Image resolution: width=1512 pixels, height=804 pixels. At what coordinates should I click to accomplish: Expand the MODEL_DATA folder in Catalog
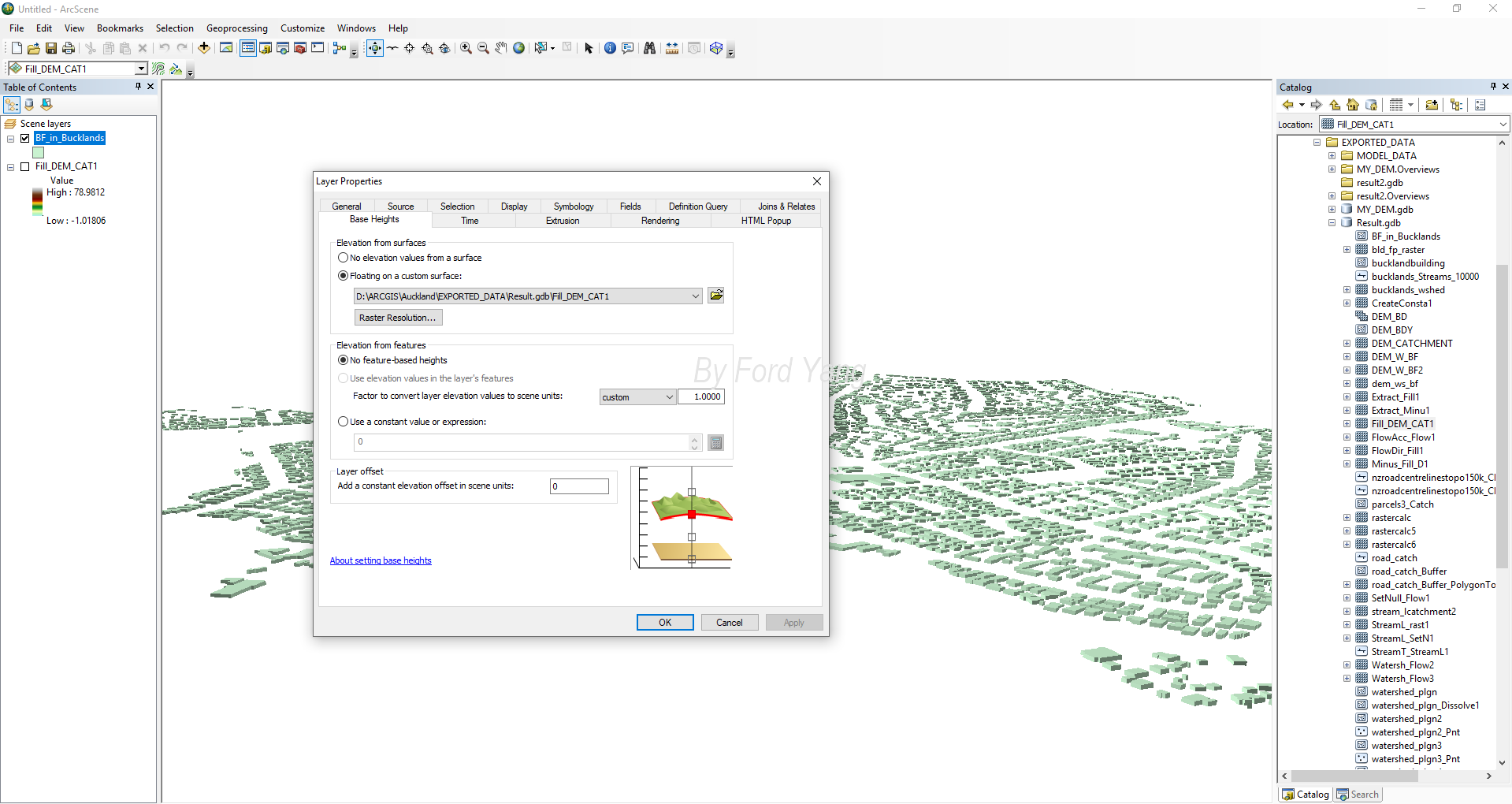pos(1332,156)
